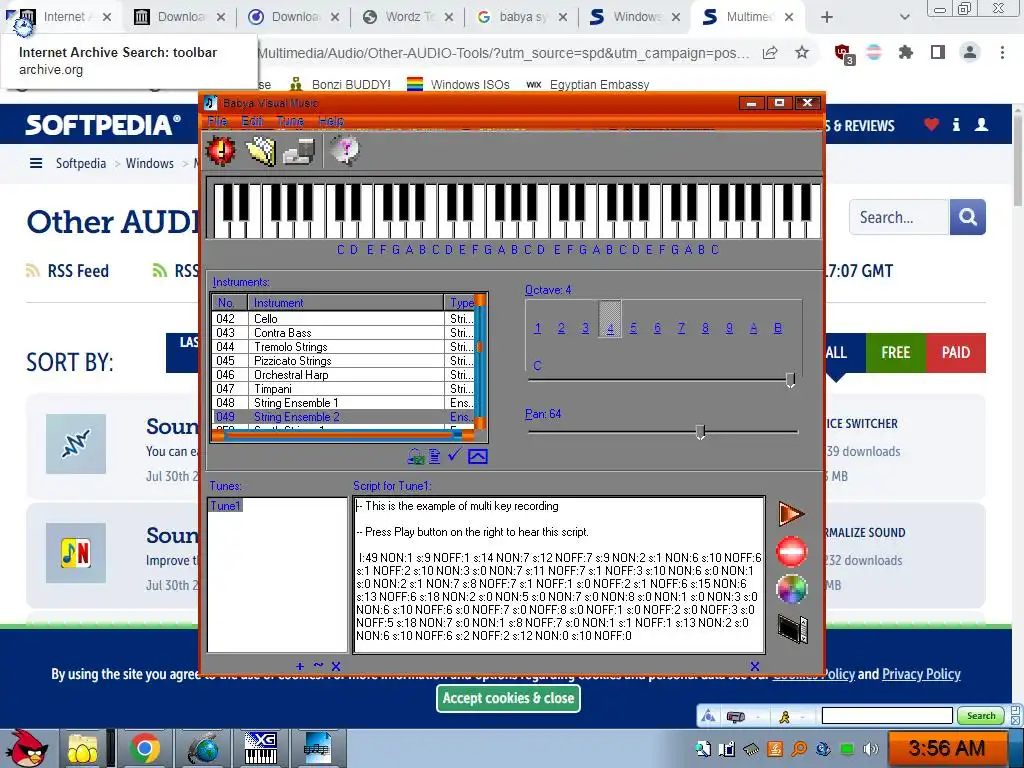The height and width of the screenshot is (768, 1024).
Task: Select String Ensemble 1 row
Action: tap(343, 403)
